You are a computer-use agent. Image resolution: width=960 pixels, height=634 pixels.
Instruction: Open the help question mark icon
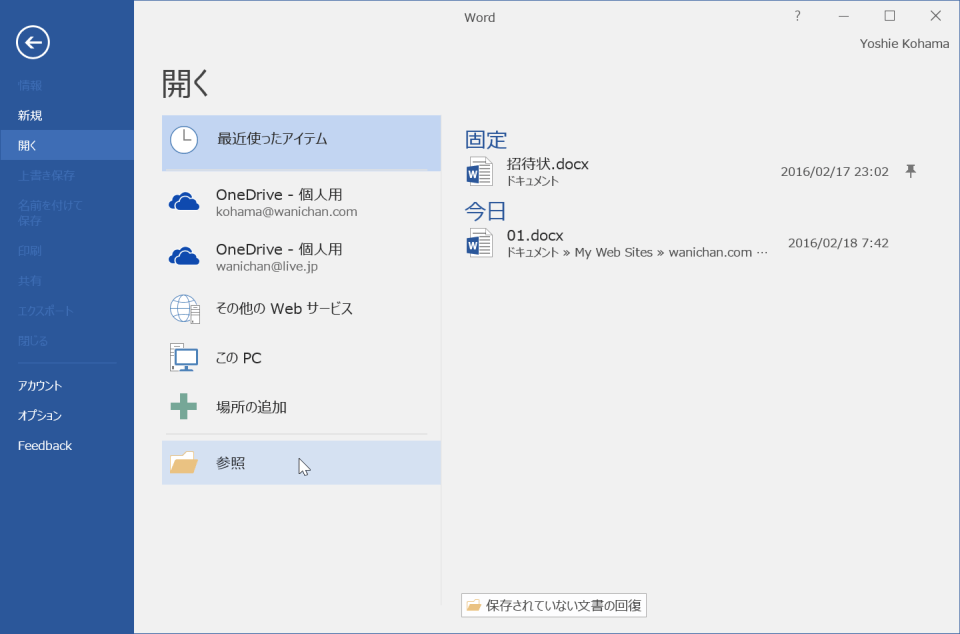pos(797,17)
